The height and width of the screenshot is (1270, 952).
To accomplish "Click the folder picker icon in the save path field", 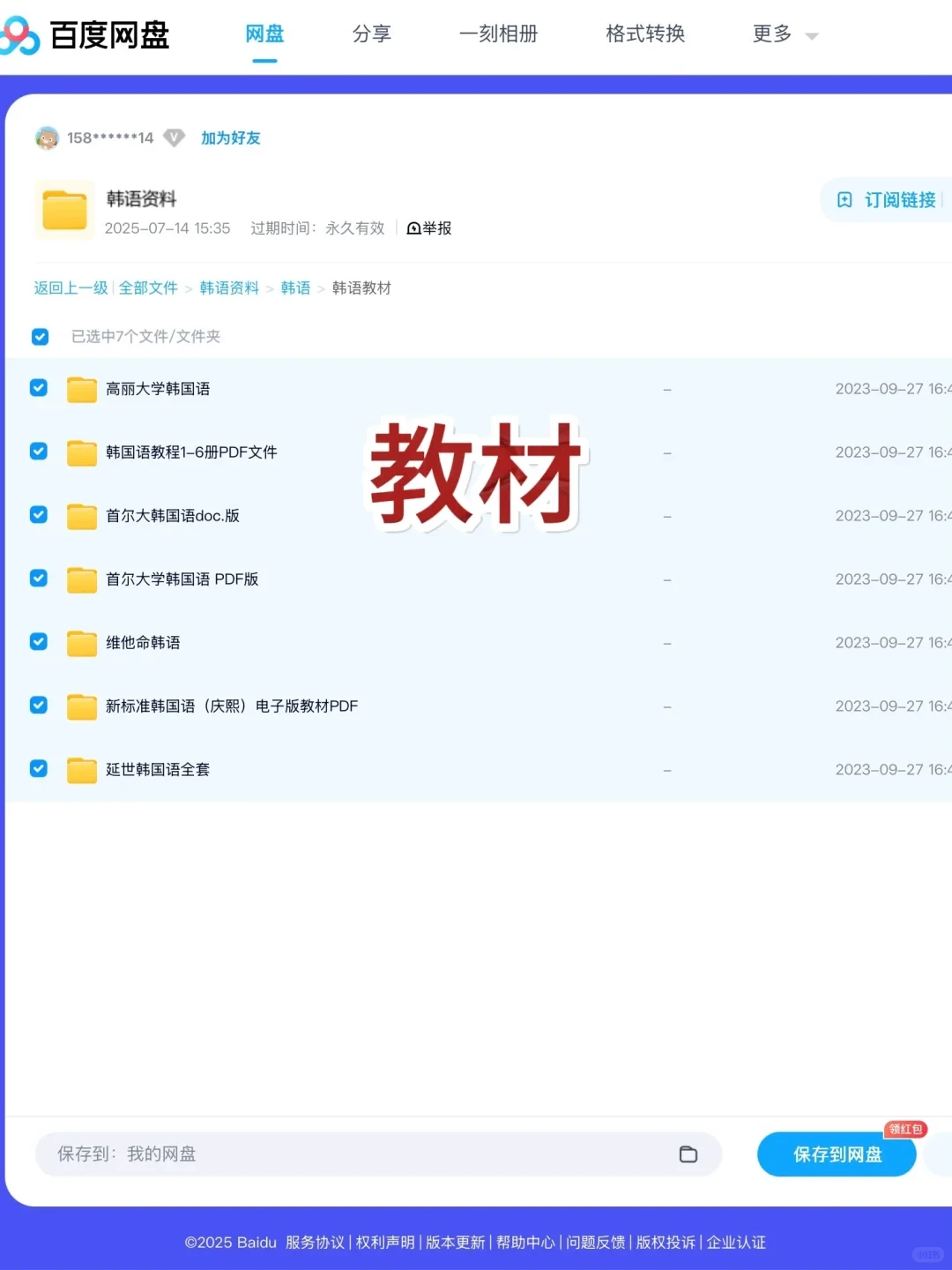I will (x=688, y=1154).
